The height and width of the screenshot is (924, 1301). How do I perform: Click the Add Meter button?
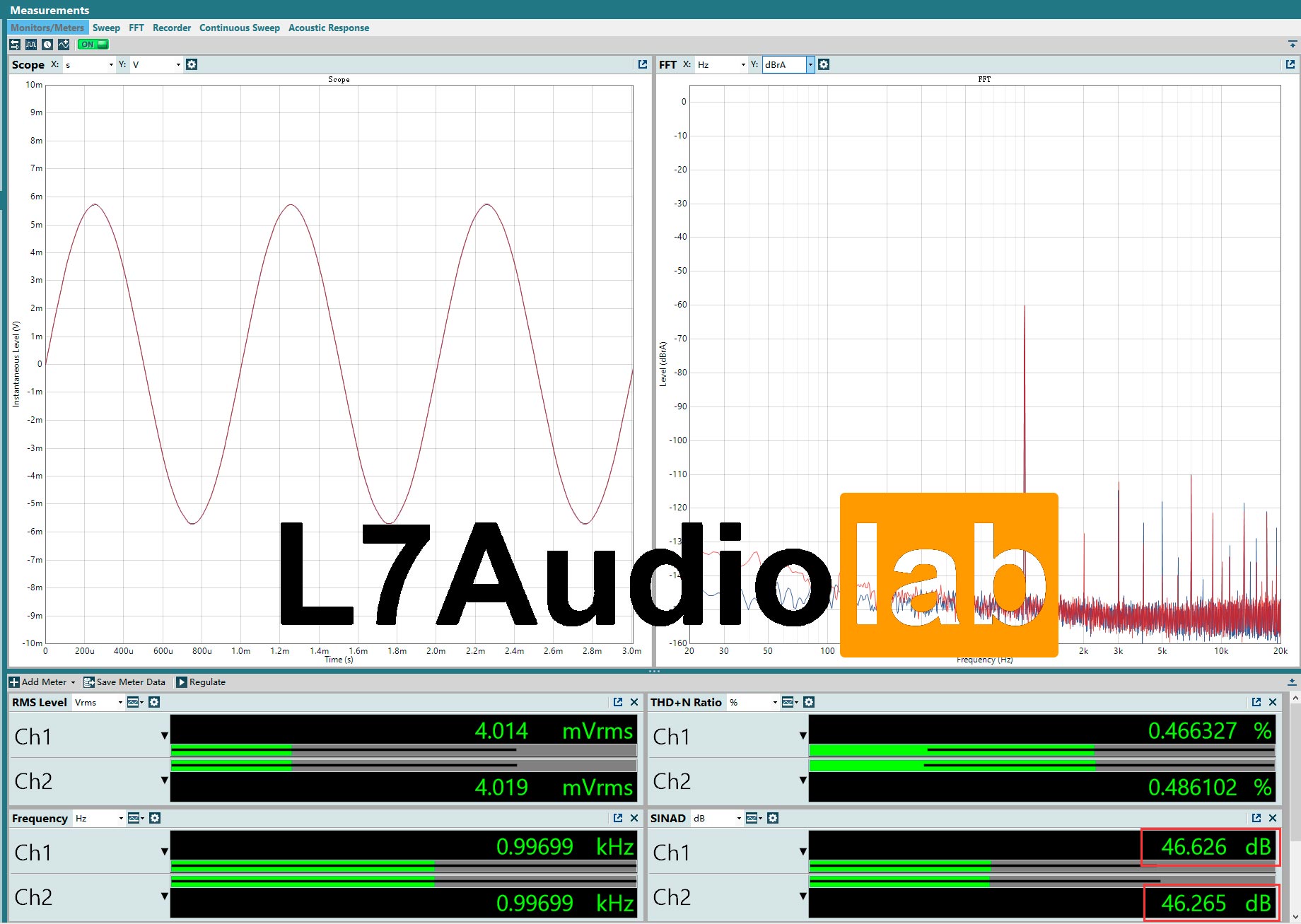point(42,682)
